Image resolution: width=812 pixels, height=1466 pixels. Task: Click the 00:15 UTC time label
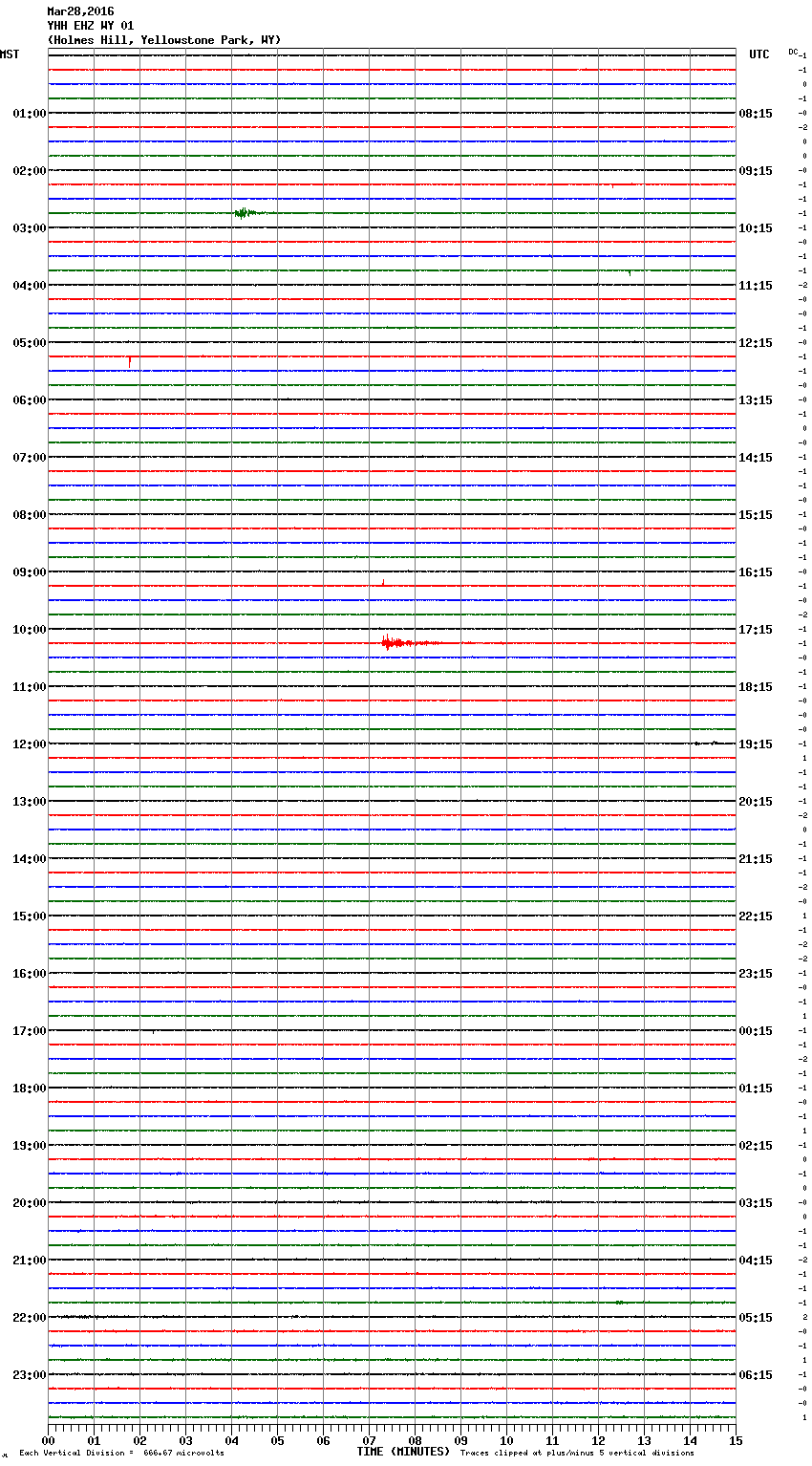click(756, 1031)
